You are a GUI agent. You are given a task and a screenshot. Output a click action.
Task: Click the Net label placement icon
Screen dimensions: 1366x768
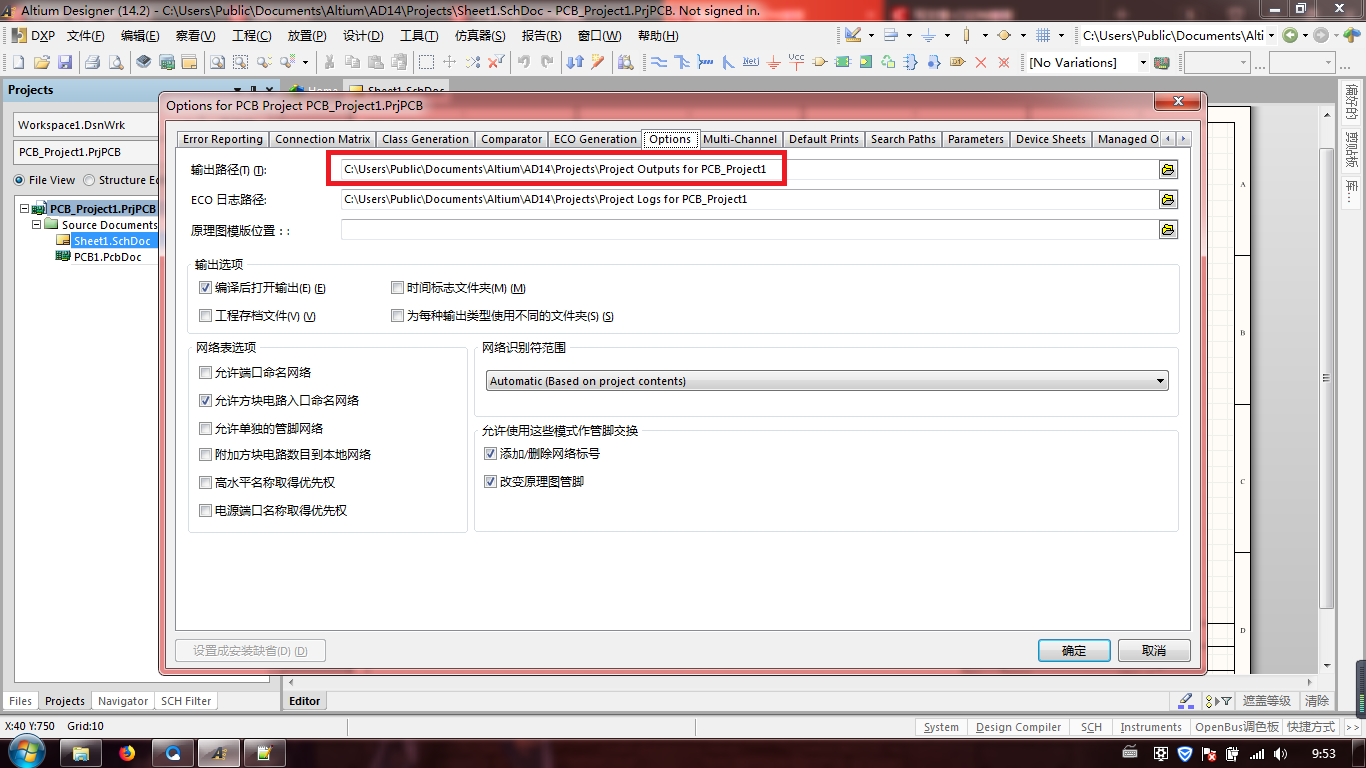tap(750, 62)
